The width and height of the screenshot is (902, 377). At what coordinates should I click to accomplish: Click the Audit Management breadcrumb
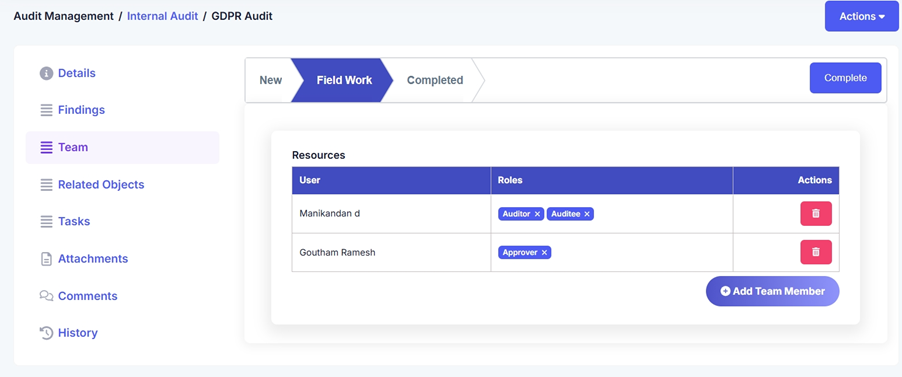tap(63, 16)
